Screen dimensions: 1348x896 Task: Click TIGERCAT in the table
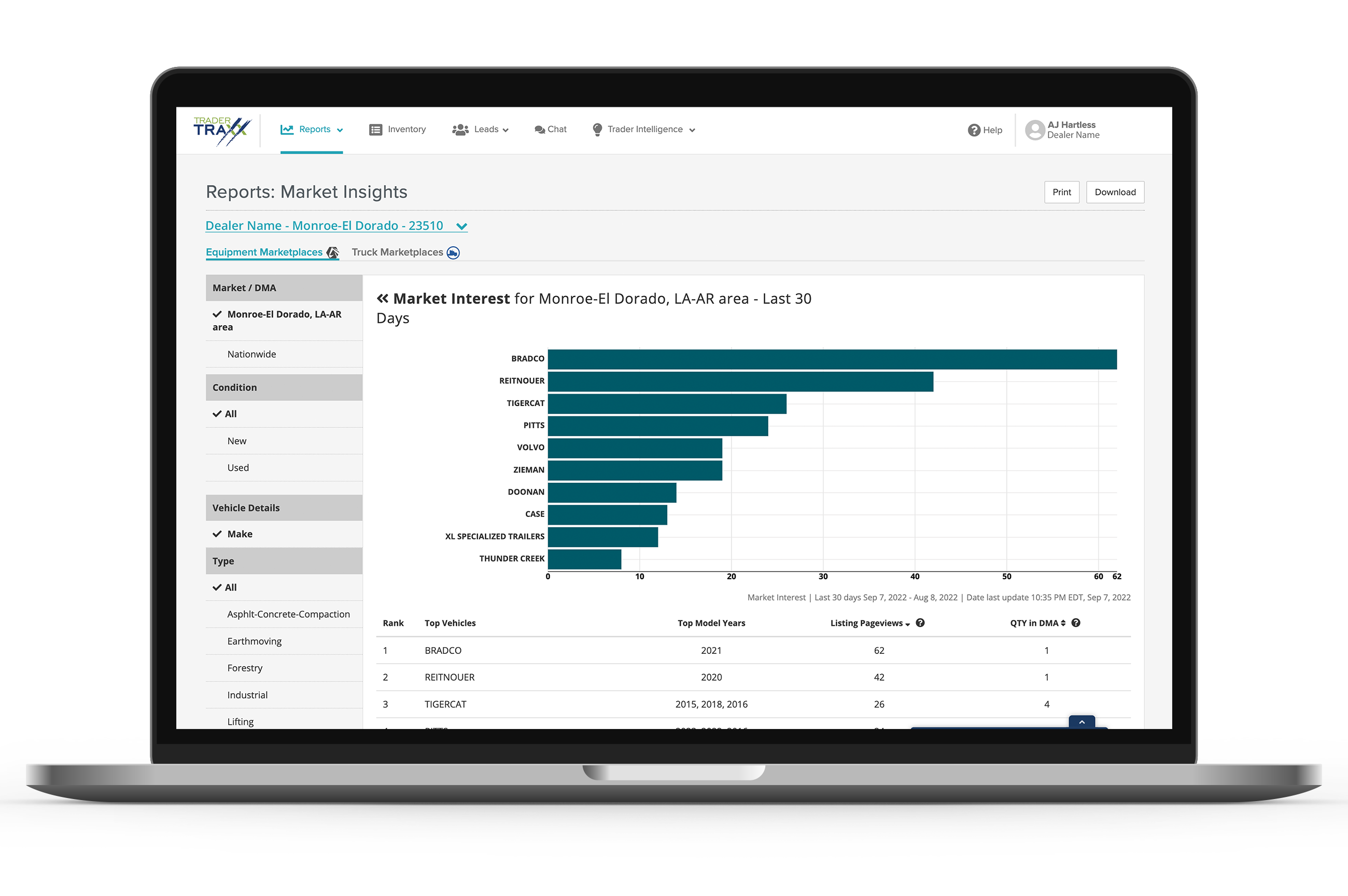[445, 704]
